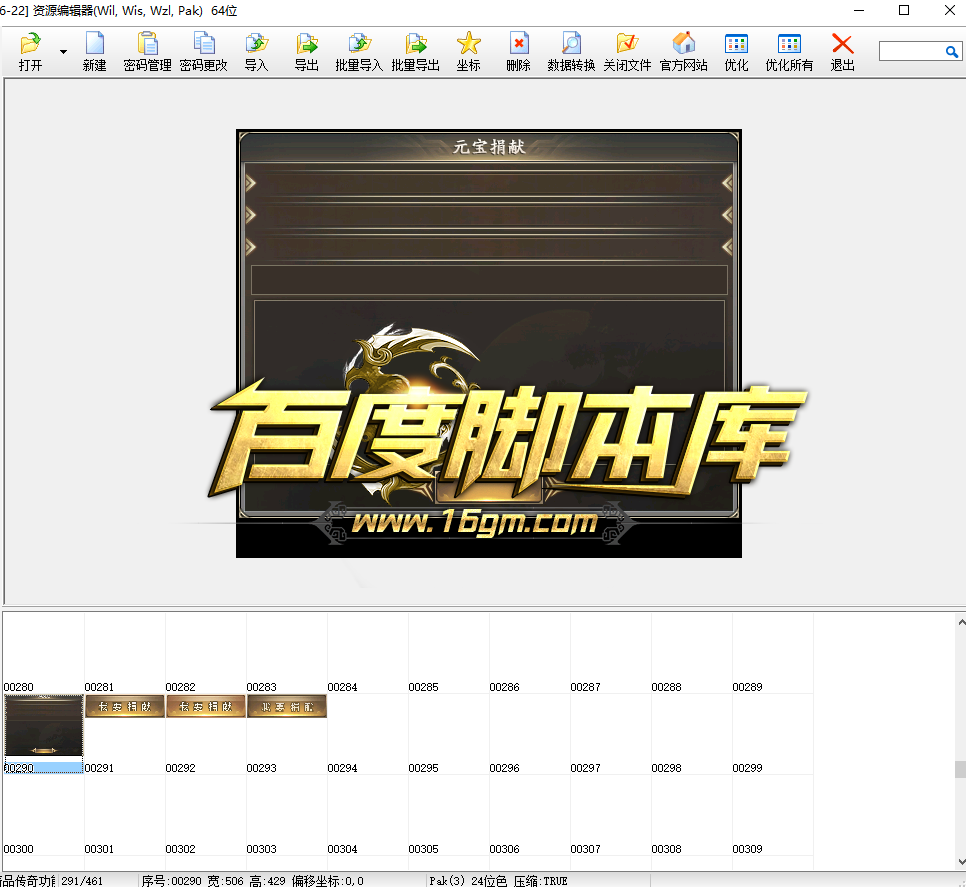The image size is (966, 887).
Task: Select thumbnail 00292 gold button image
Action: 206,707
